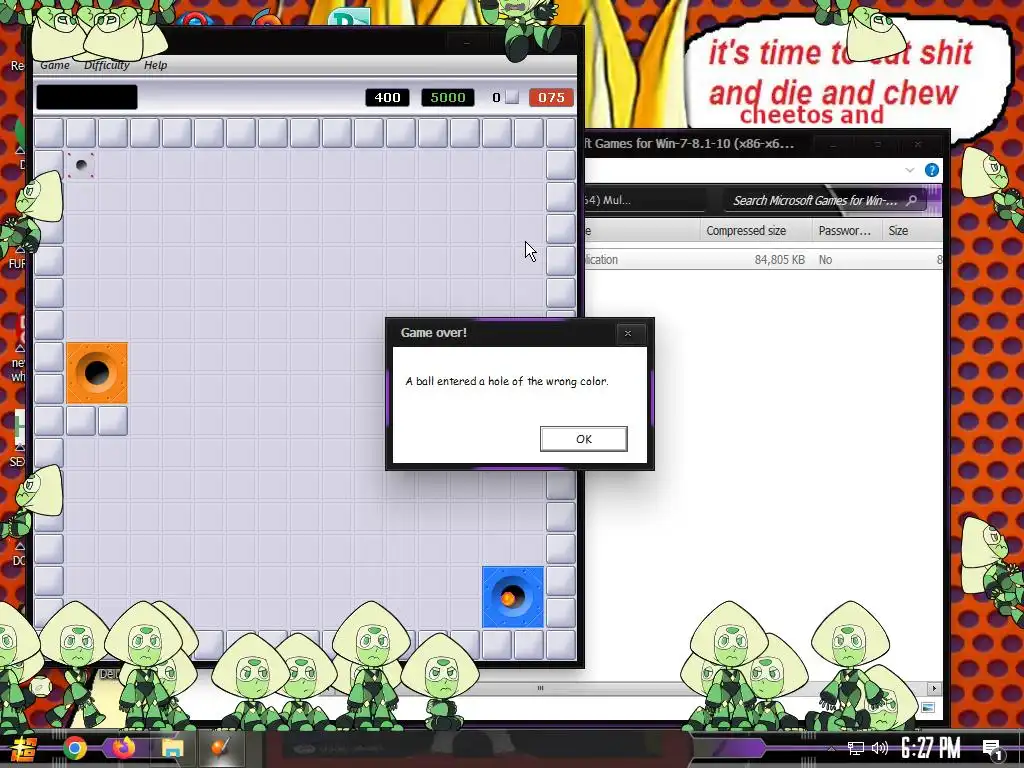Open the Help menu in InkBall
The image size is (1024, 768).
coord(155,65)
